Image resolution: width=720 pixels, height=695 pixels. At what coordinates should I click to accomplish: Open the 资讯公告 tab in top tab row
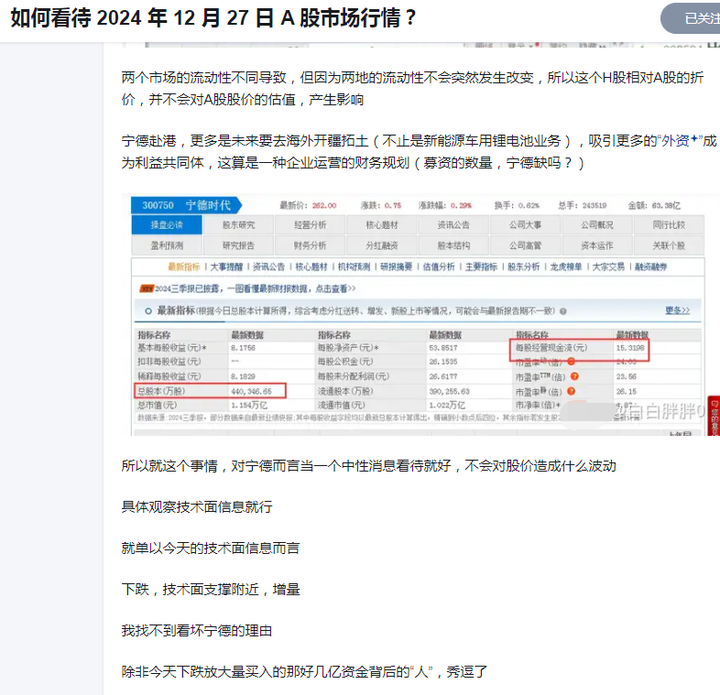453,225
